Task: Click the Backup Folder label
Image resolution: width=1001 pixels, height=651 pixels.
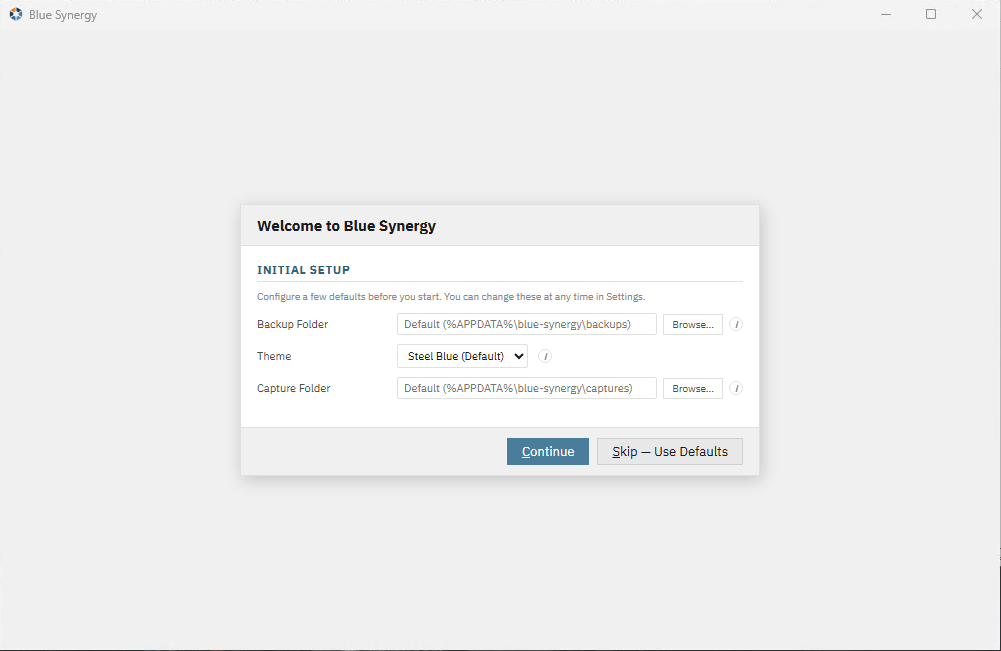Action: click(x=292, y=324)
